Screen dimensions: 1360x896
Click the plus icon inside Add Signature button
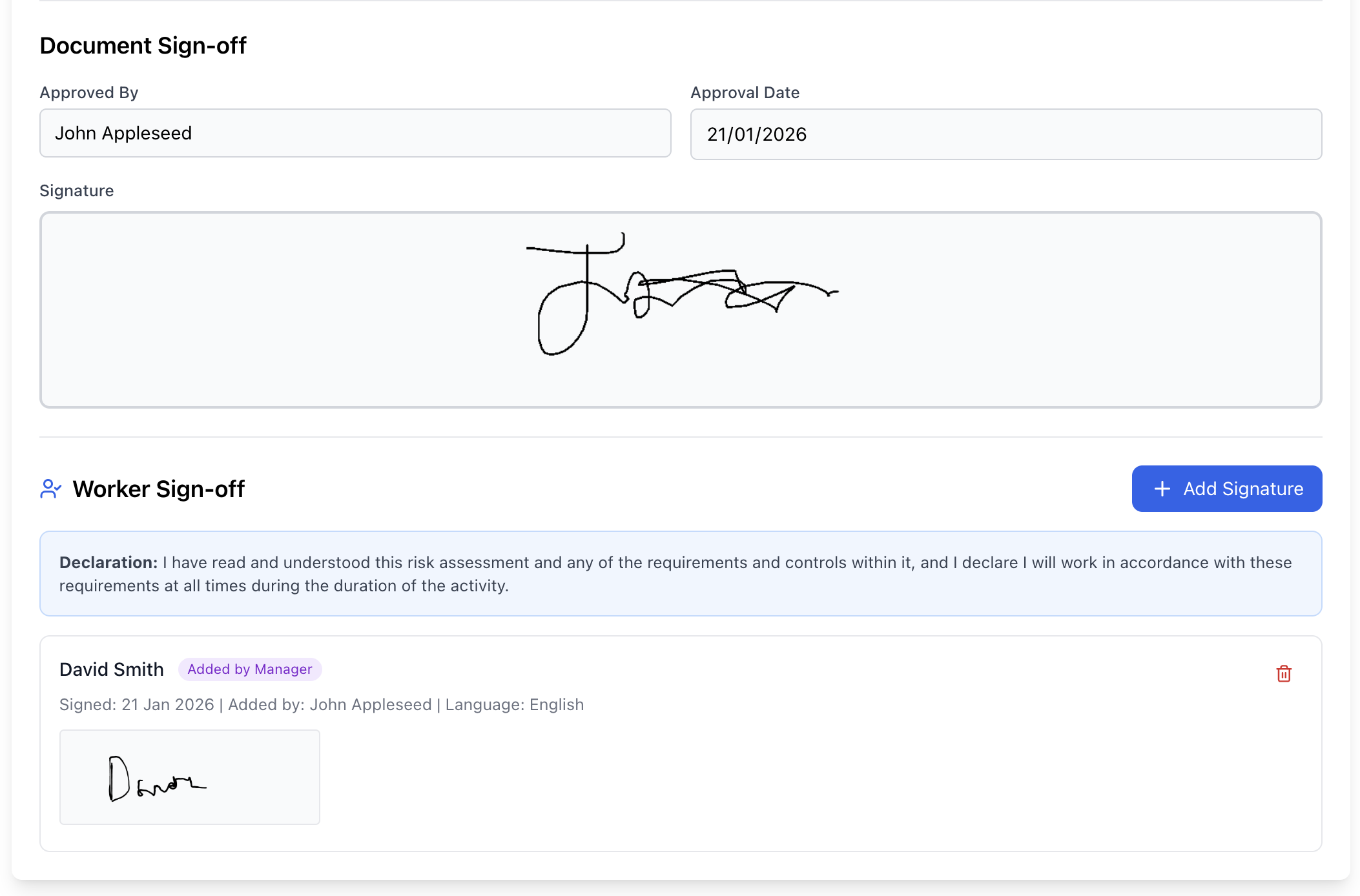tap(1162, 489)
